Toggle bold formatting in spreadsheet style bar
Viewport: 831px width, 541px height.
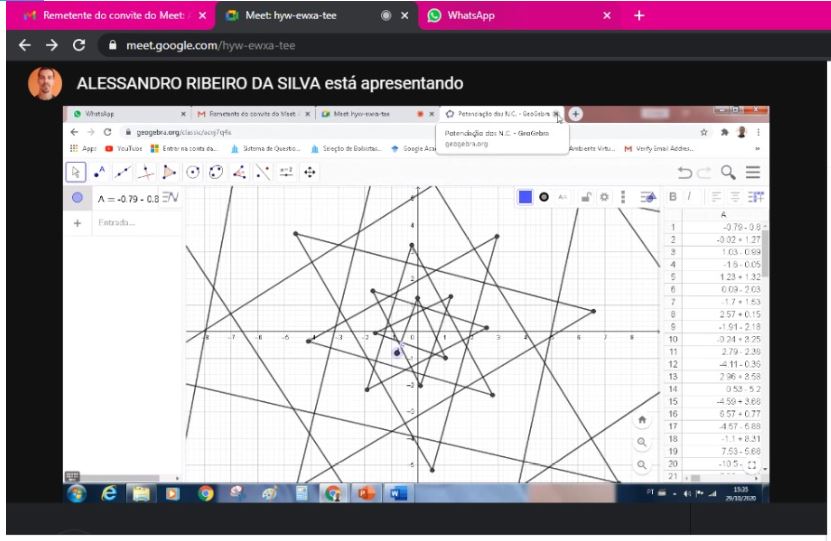[x=673, y=197]
